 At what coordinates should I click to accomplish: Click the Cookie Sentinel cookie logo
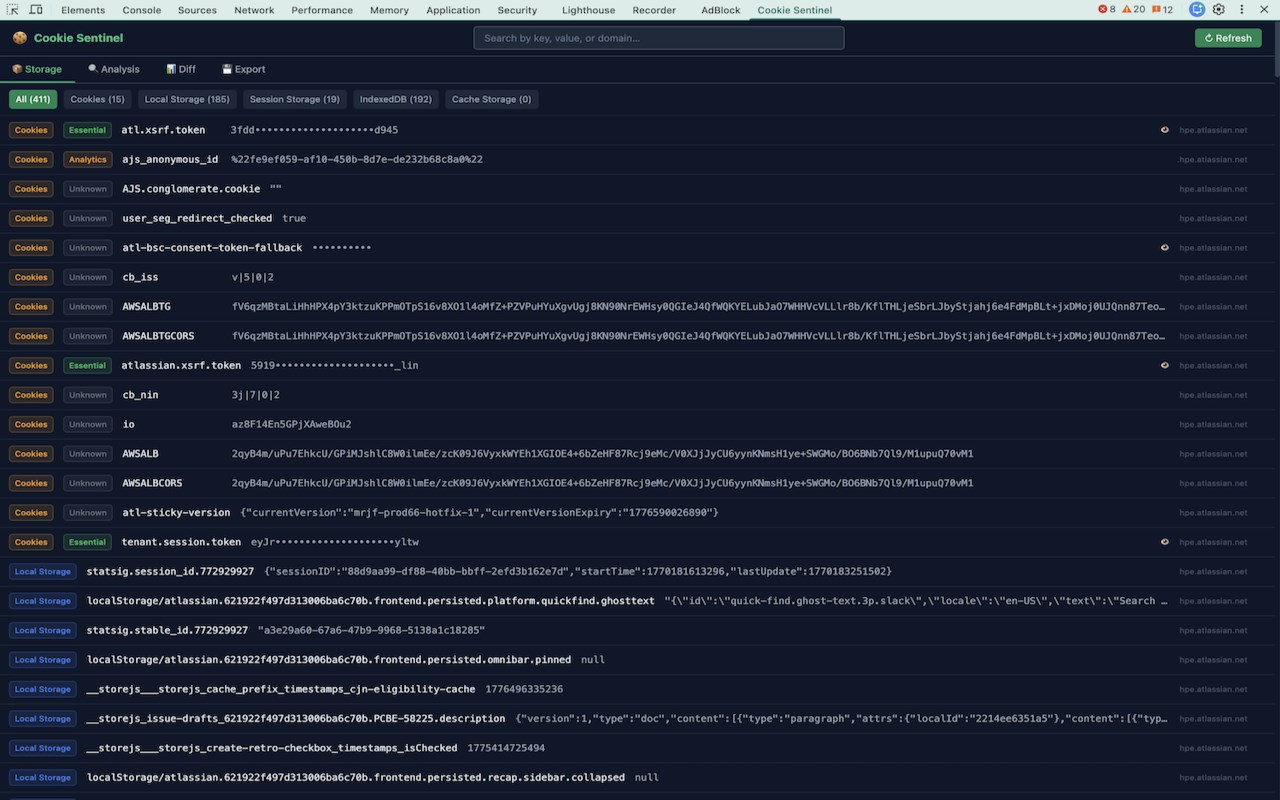(20, 38)
